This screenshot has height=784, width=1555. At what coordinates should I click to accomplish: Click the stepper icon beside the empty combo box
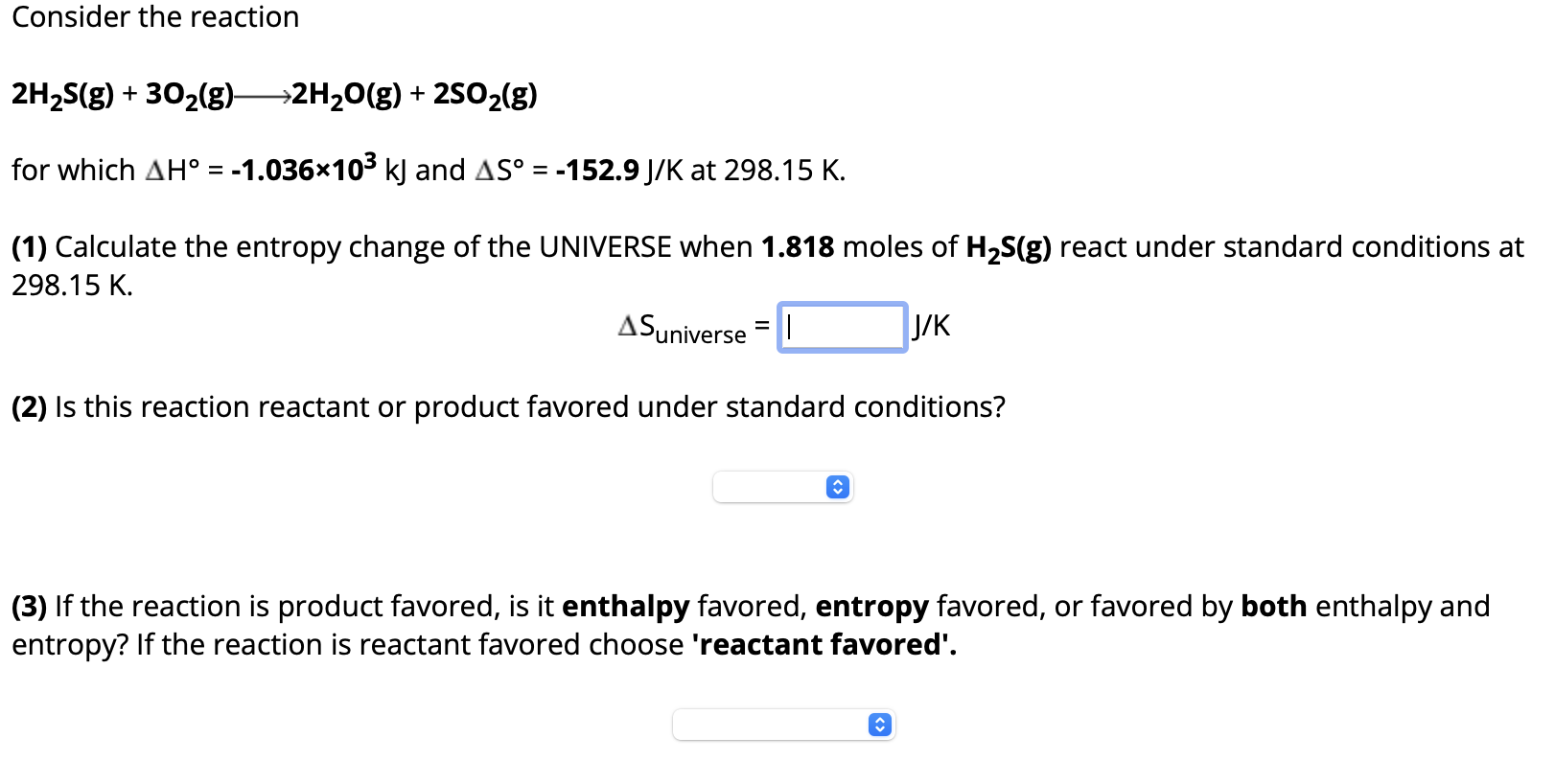(836, 487)
